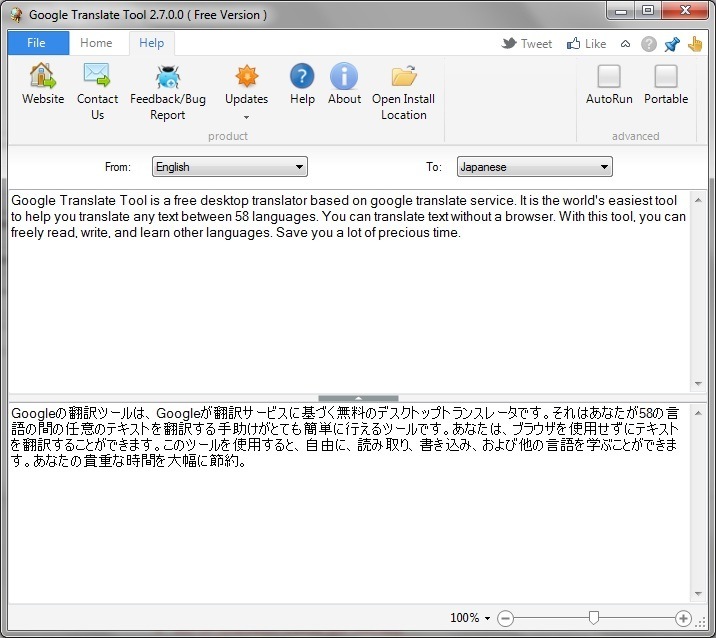Click the zoom slider handle
This screenshot has height=638, width=716.
(594, 618)
